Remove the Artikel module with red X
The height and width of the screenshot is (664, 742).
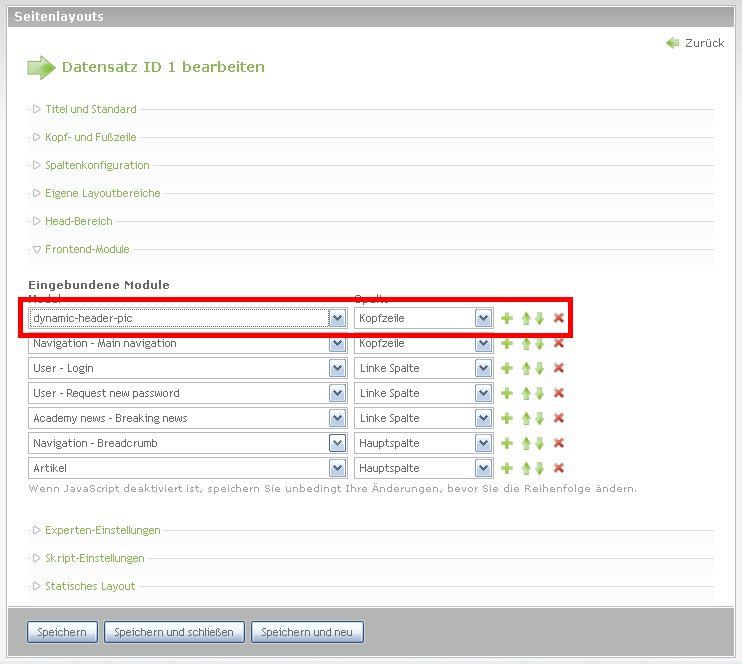pos(559,468)
